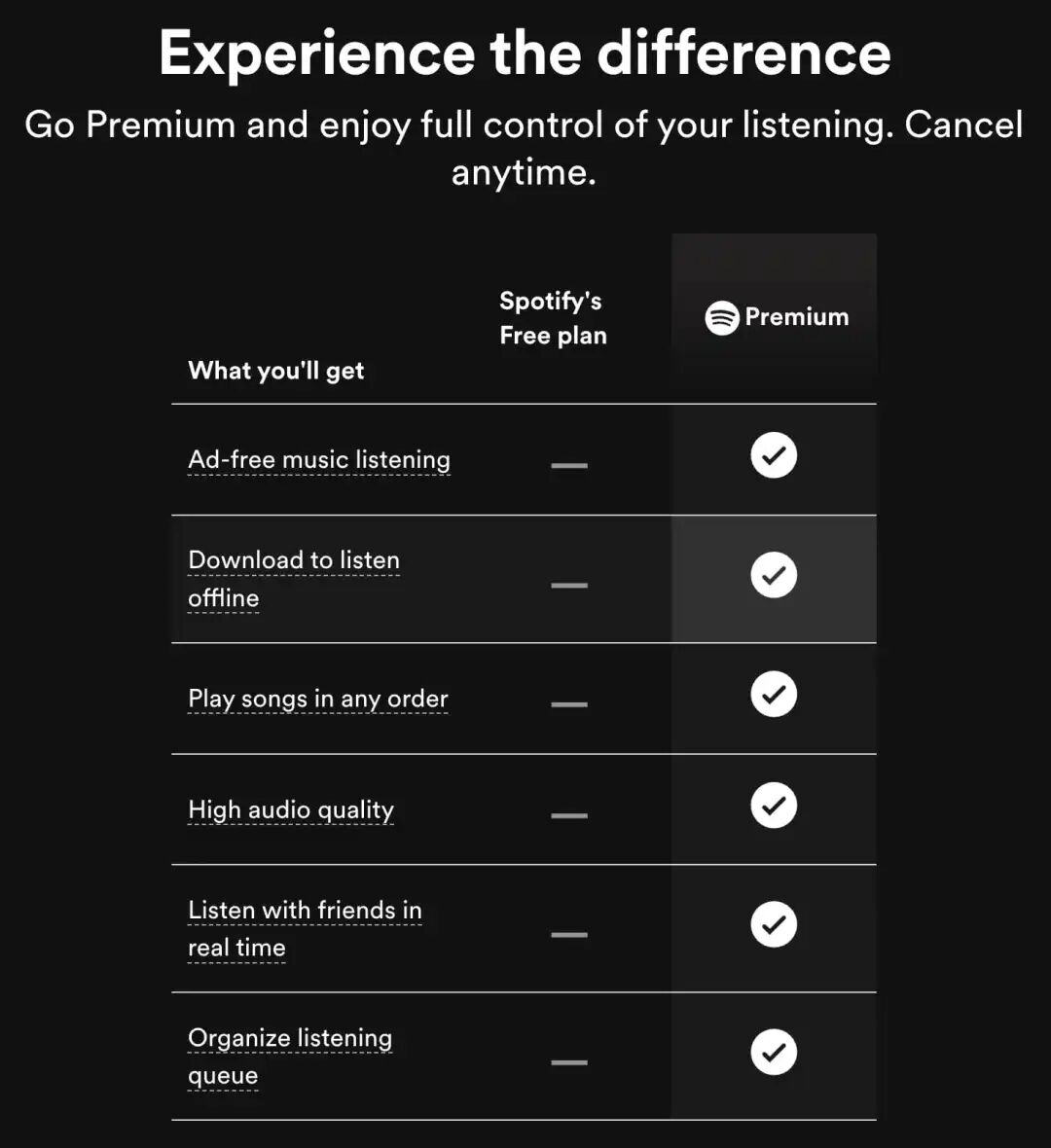Open the Organize listening queue link

pos(290,1057)
